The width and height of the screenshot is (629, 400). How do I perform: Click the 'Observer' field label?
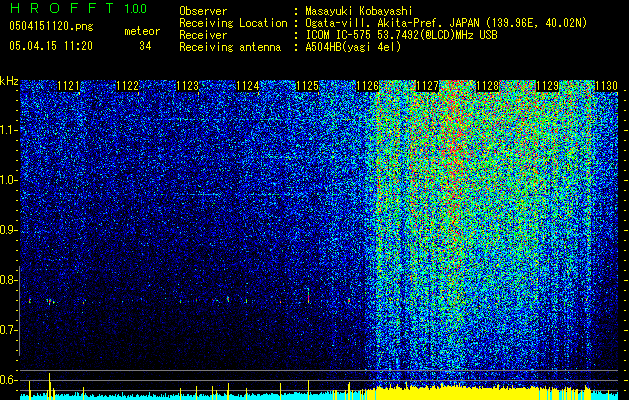[203, 11]
